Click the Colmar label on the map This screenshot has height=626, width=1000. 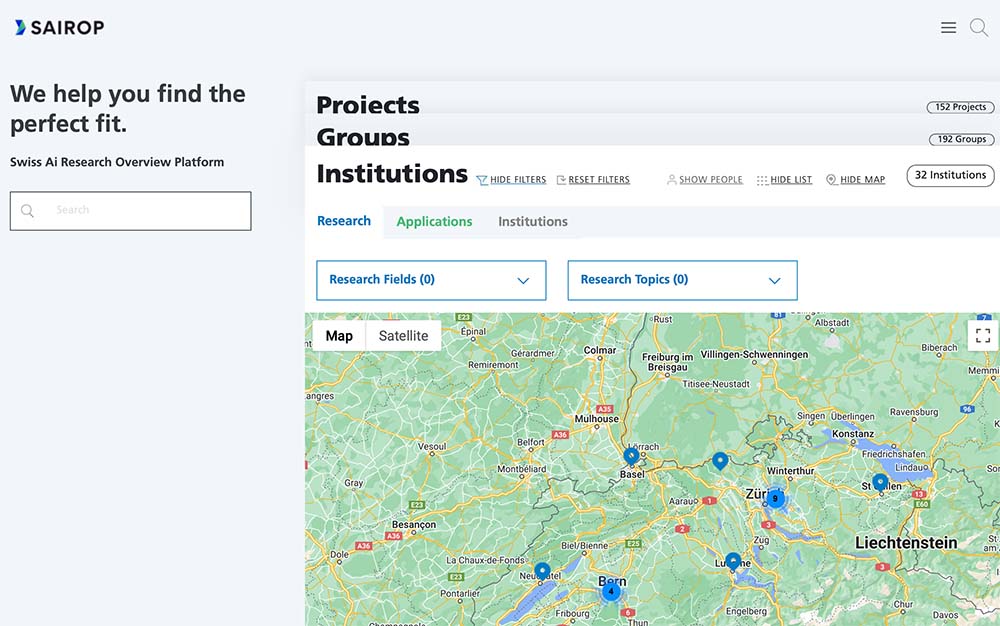pyautogui.click(x=599, y=350)
